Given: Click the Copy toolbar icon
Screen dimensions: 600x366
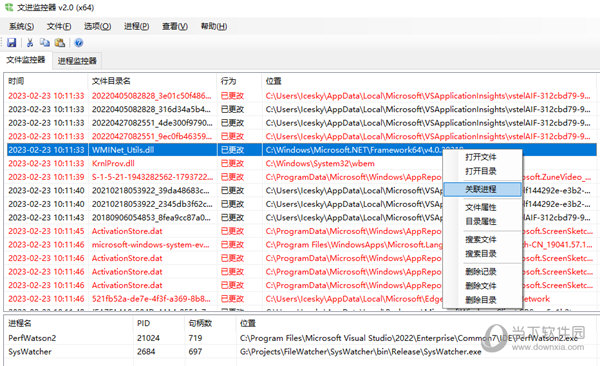Looking at the screenshot, I should tap(45, 42).
